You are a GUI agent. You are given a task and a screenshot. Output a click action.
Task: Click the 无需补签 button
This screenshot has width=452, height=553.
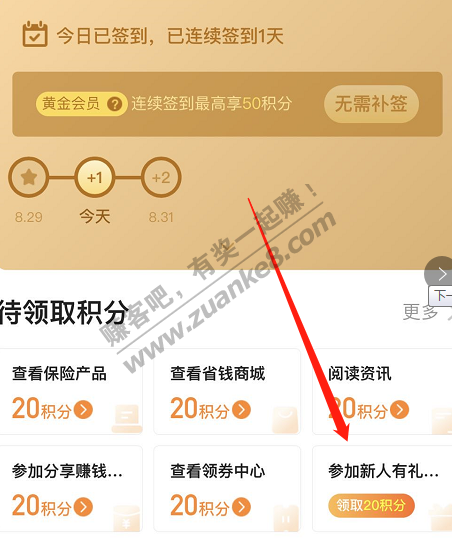[x=371, y=104]
